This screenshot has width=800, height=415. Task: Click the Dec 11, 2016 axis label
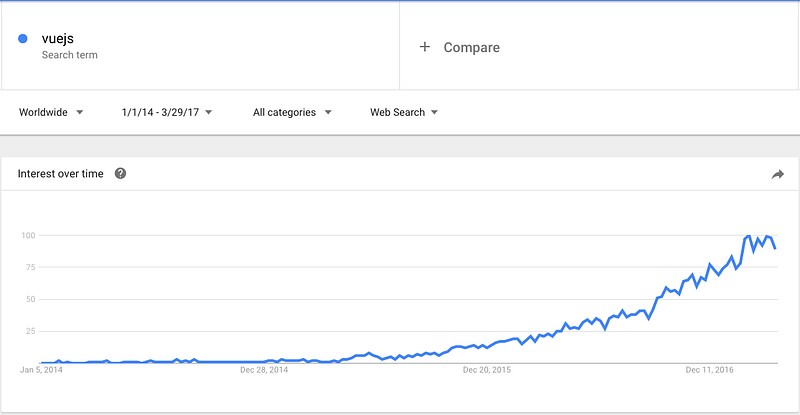tap(709, 369)
